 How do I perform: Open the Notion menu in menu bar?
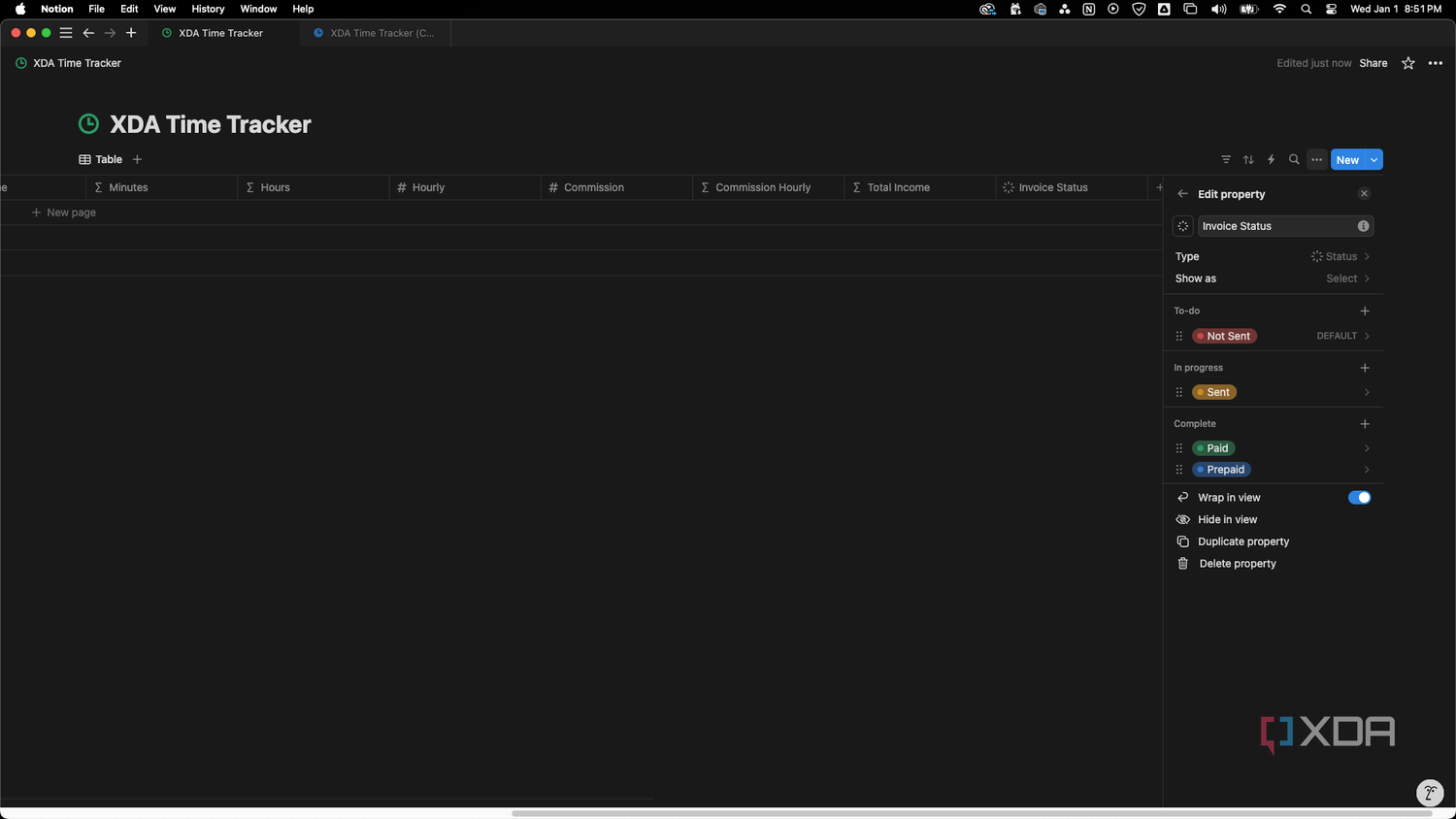pos(57,9)
